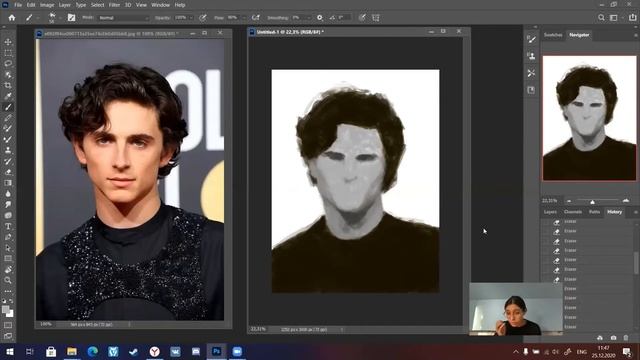Toggle pressure for size button

362,18
